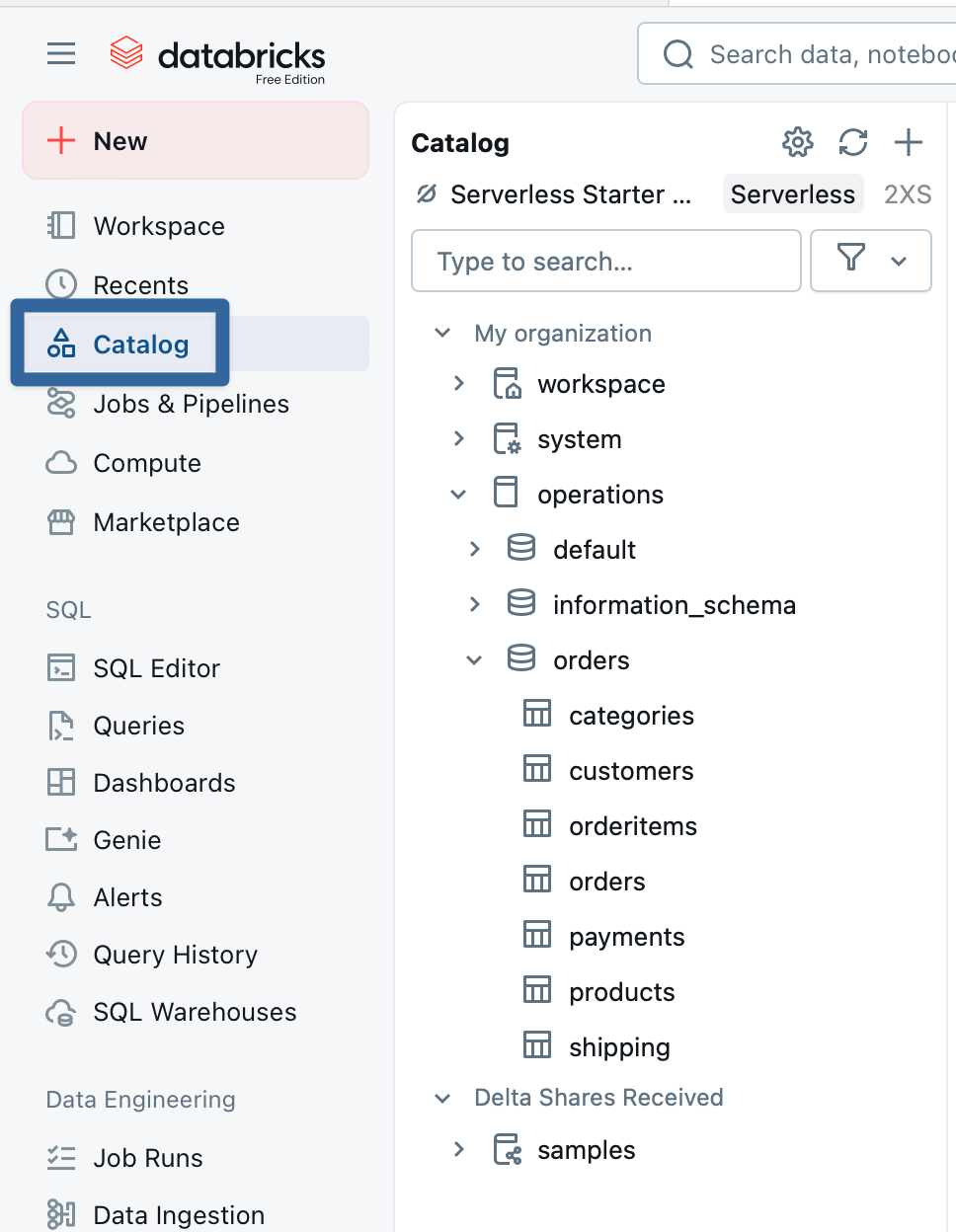Screen dimensions: 956x1232
Task: Click the information_schema database icon
Action: click(x=521, y=602)
